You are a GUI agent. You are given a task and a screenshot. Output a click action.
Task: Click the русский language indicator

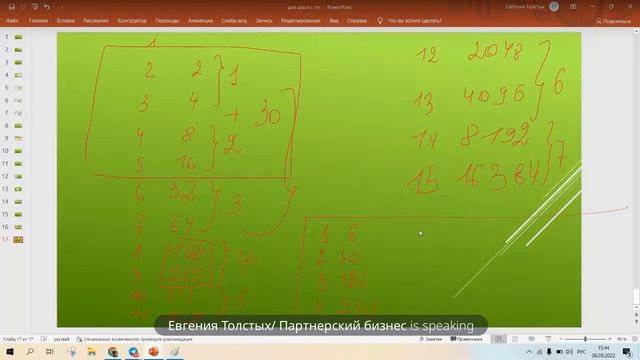[62, 339]
